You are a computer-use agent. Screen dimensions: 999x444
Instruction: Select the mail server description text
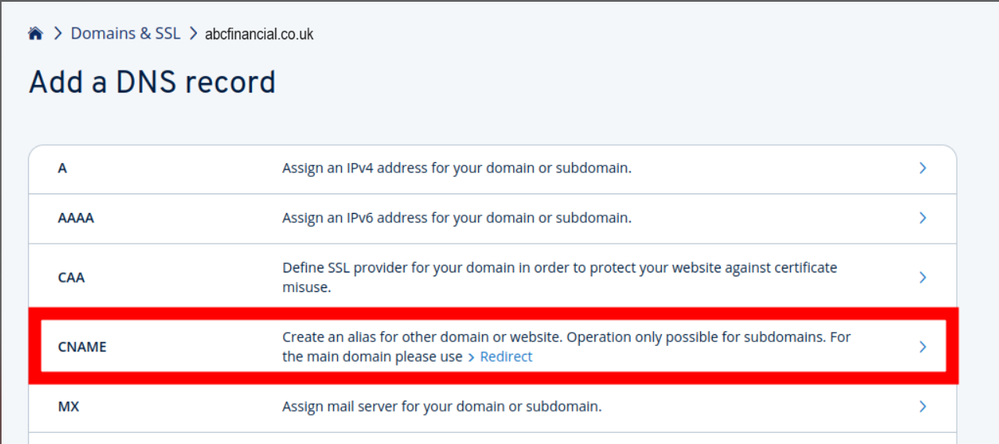442,406
